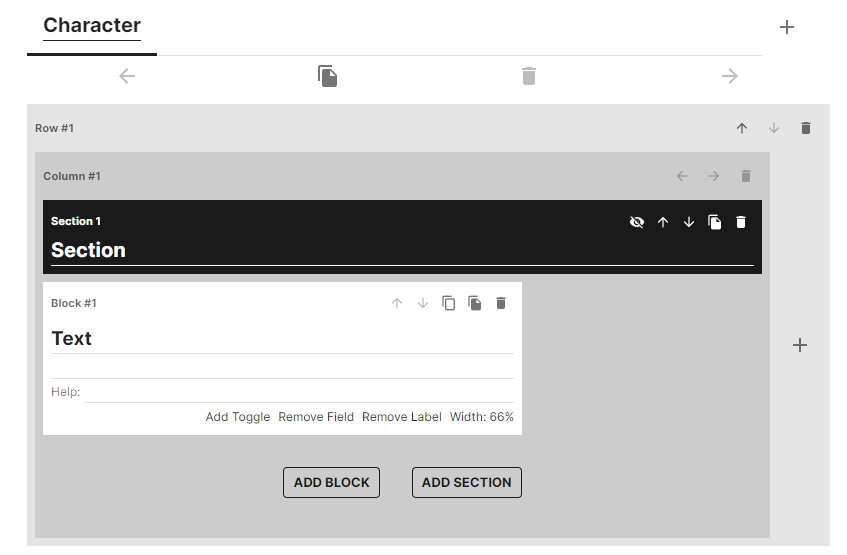Delete the Character tab

[529, 76]
